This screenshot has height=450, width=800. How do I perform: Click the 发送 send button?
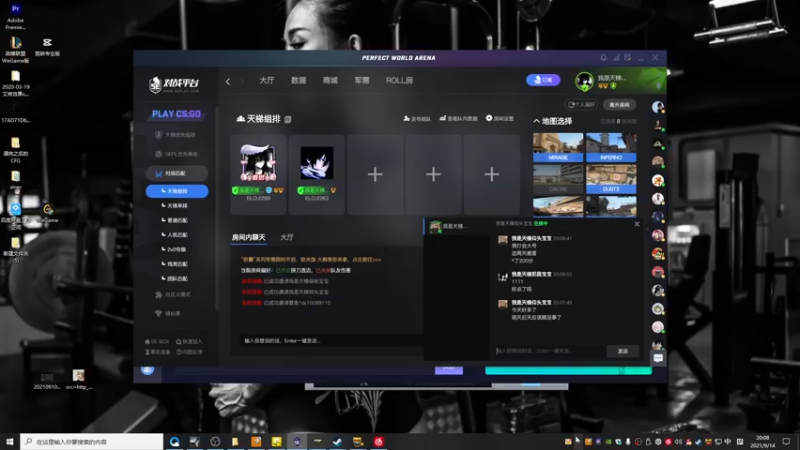coord(623,351)
